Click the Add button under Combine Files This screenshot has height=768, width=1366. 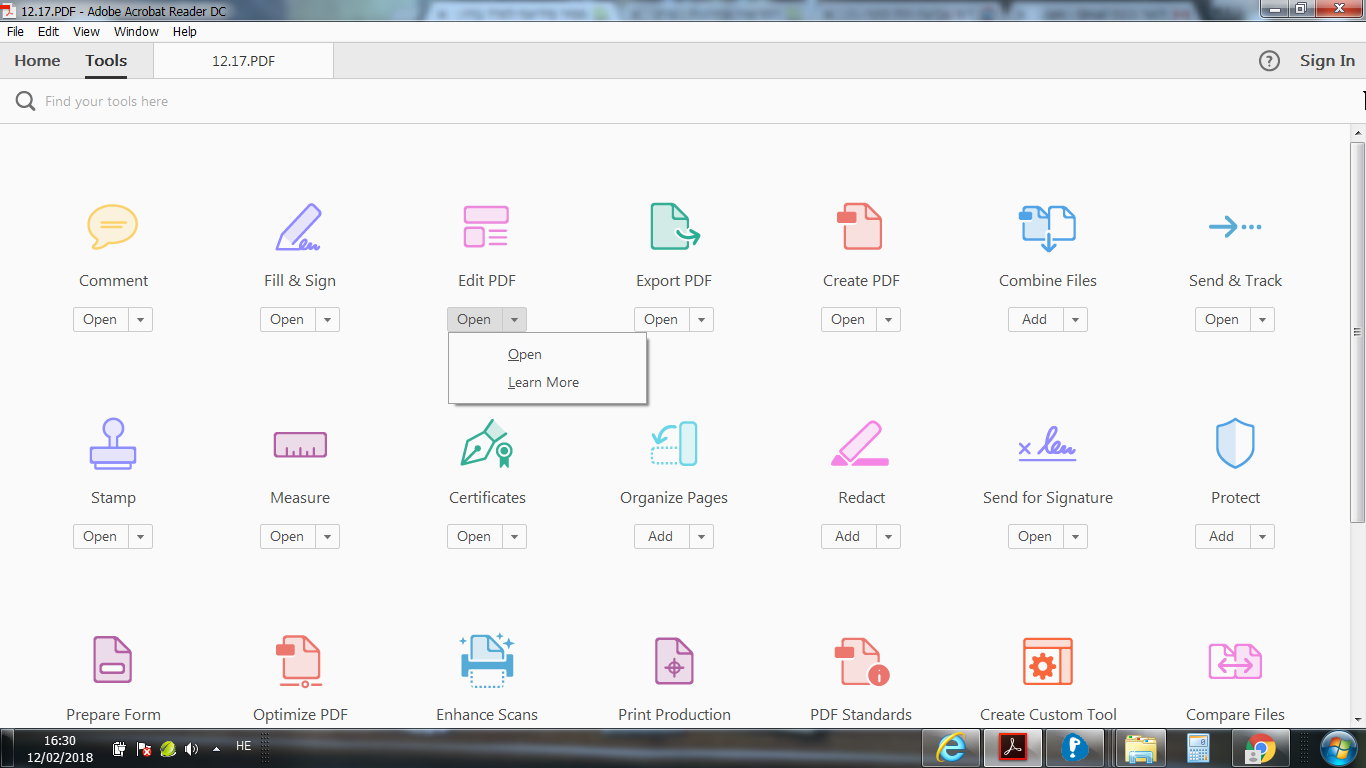point(1035,320)
